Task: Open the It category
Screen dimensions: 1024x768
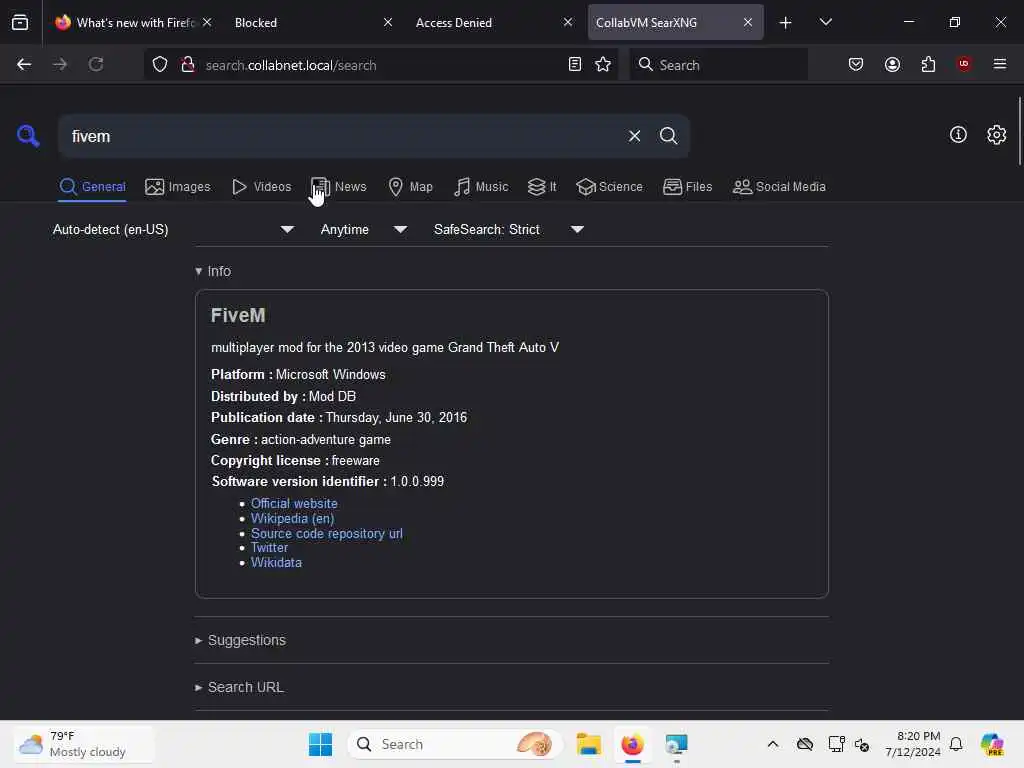Action: [x=542, y=187]
